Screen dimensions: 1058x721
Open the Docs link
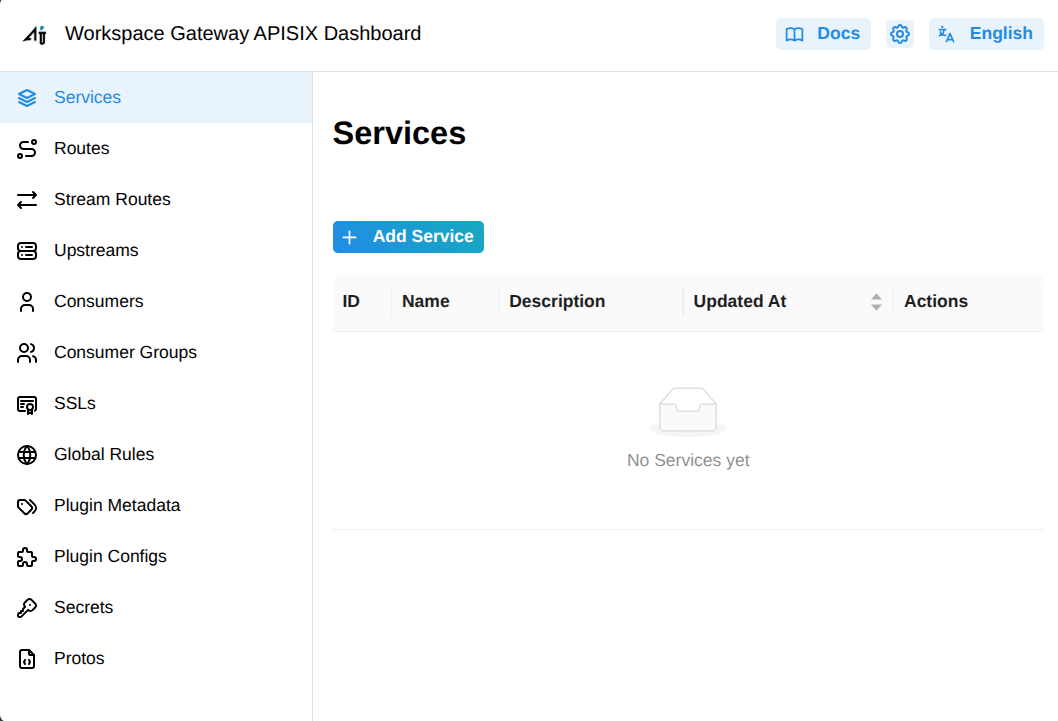pyautogui.click(x=823, y=34)
